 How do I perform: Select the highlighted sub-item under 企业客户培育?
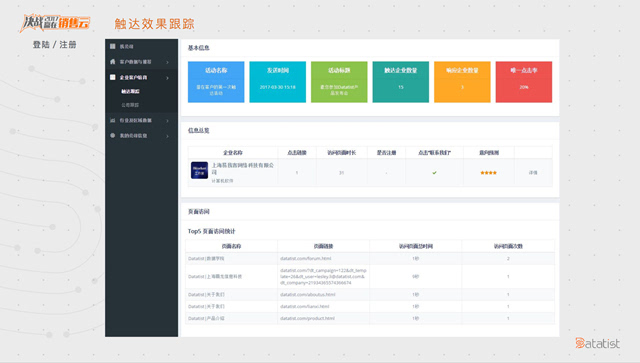[130, 91]
